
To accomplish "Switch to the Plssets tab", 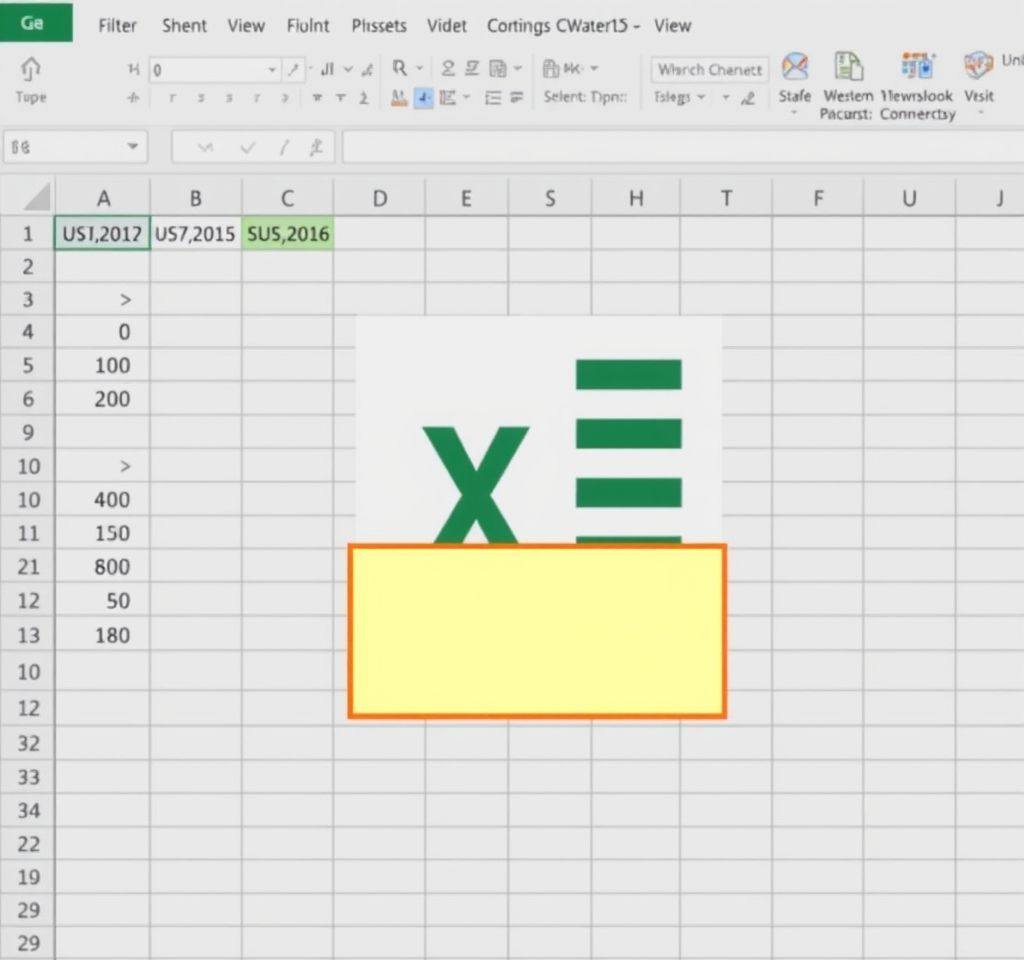I will pyautogui.click(x=379, y=25).
